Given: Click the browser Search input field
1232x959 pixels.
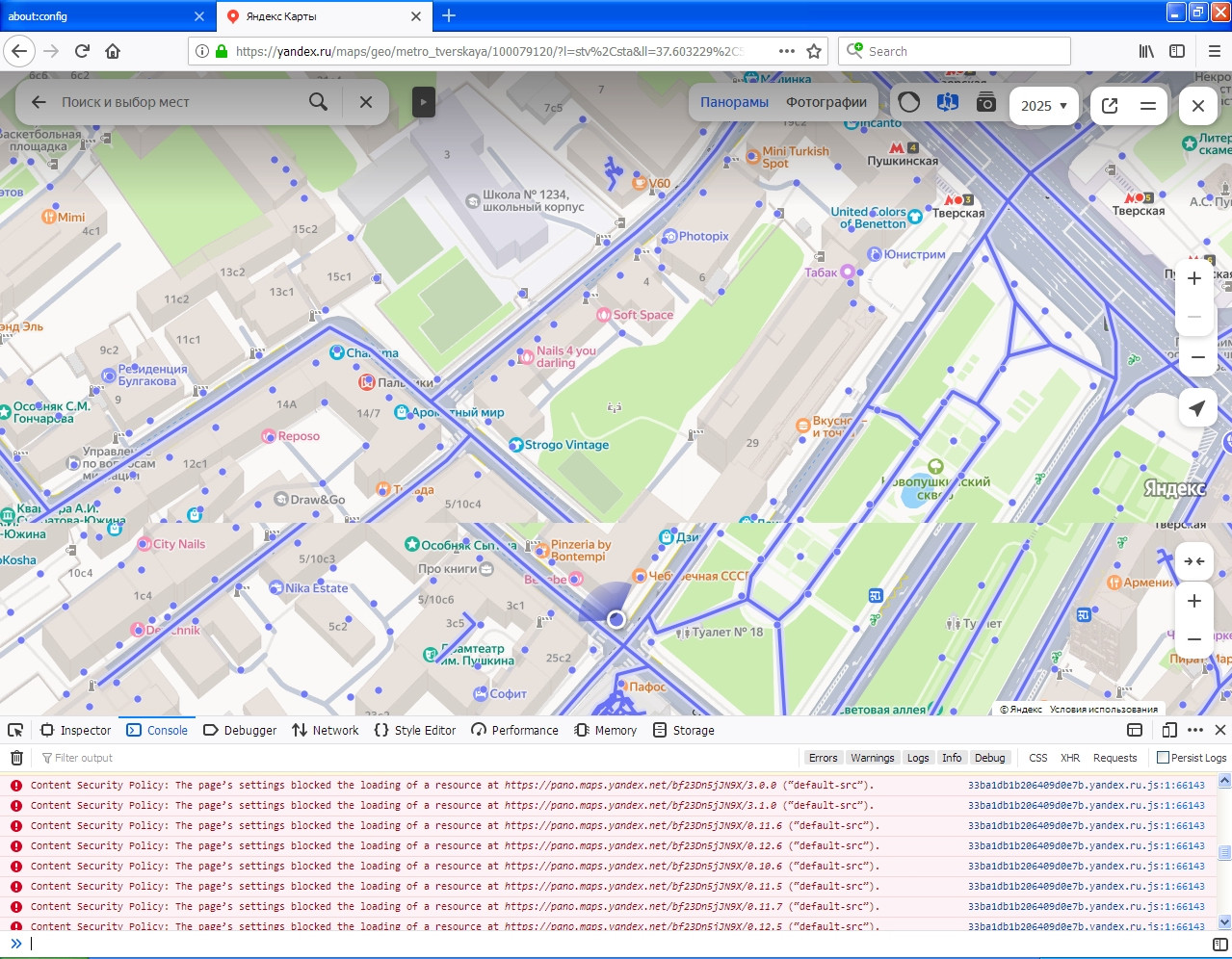Looking at the screenshot, I should pos(954,51).
